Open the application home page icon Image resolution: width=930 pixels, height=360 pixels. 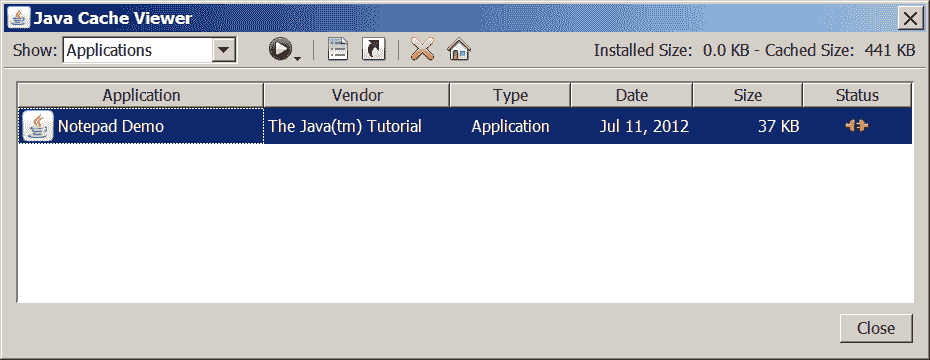458,50
